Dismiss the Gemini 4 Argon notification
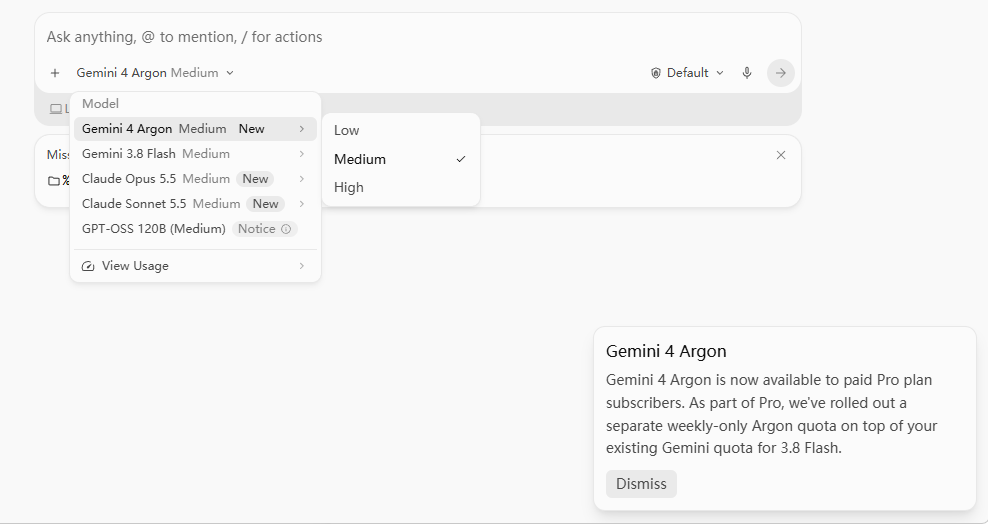988x524 pixels. (641, 484)
